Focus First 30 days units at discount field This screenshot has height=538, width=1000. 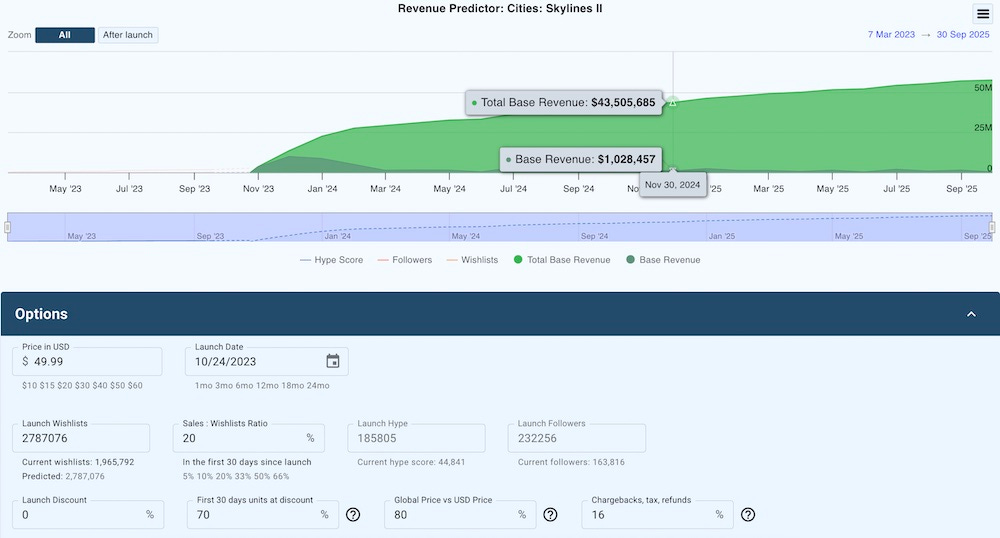(263, 514)
